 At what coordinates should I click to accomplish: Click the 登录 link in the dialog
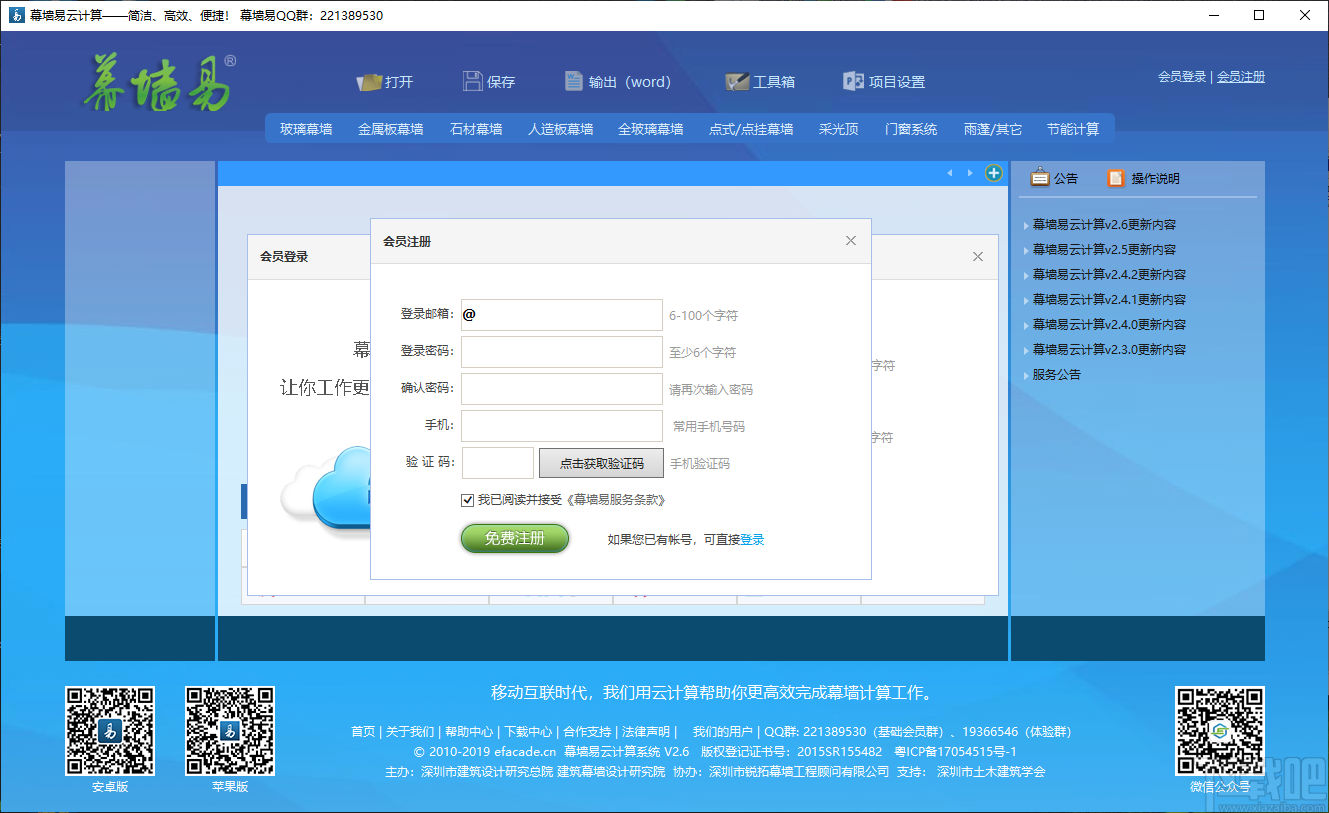coord(753,538)
